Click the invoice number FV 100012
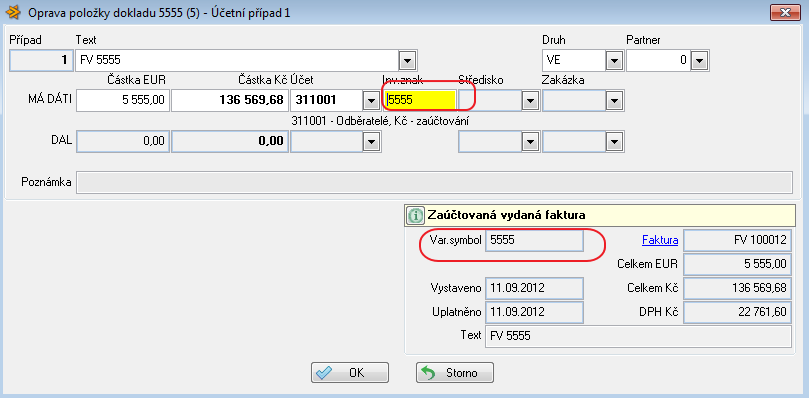This screenshot has width=809, height=398. tap(737, 241)
